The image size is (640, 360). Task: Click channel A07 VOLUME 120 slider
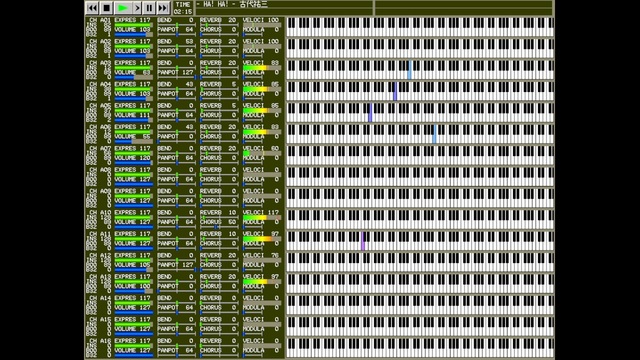[x=133, y=162]
